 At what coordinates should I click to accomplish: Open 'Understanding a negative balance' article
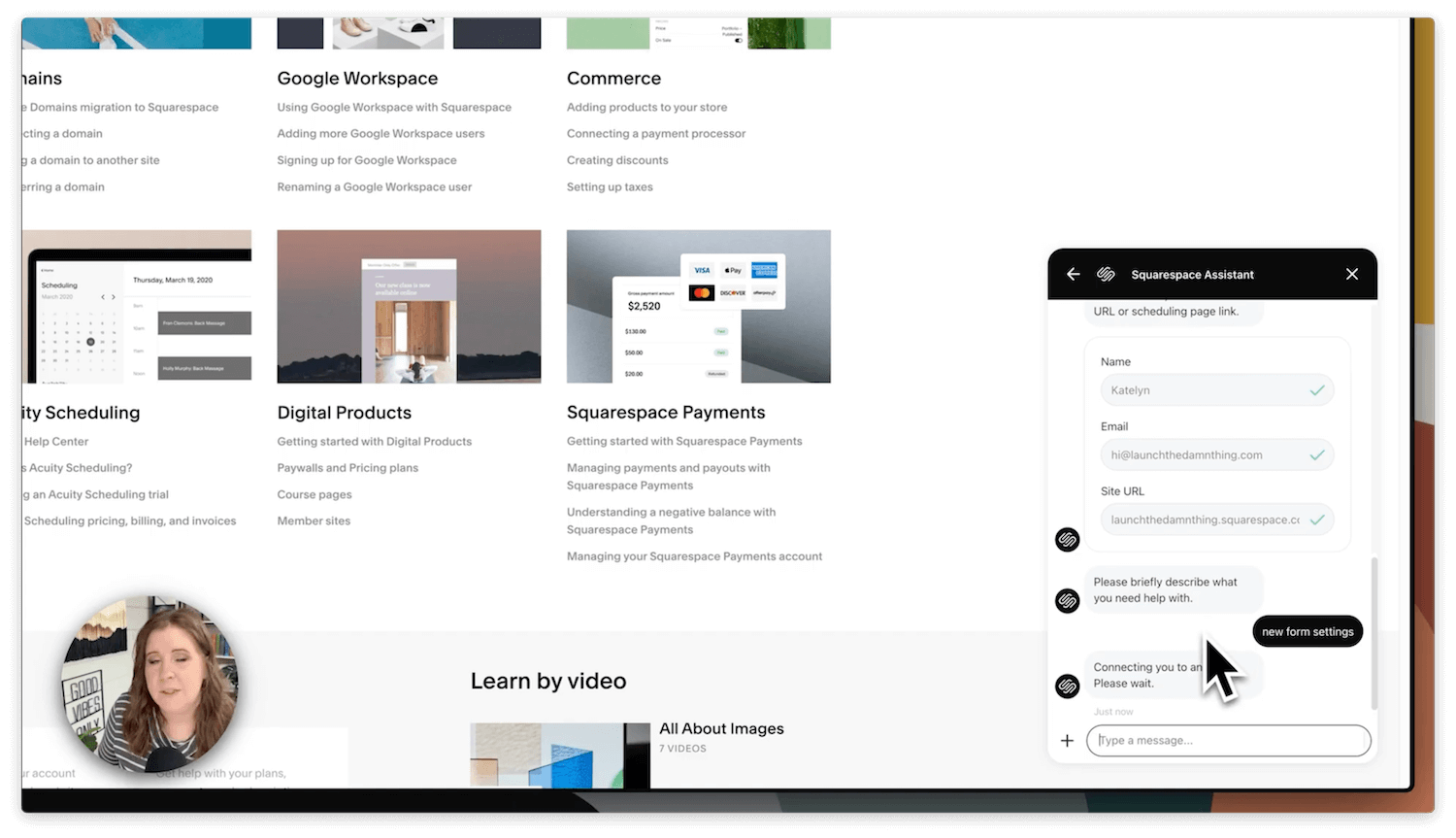671,521
